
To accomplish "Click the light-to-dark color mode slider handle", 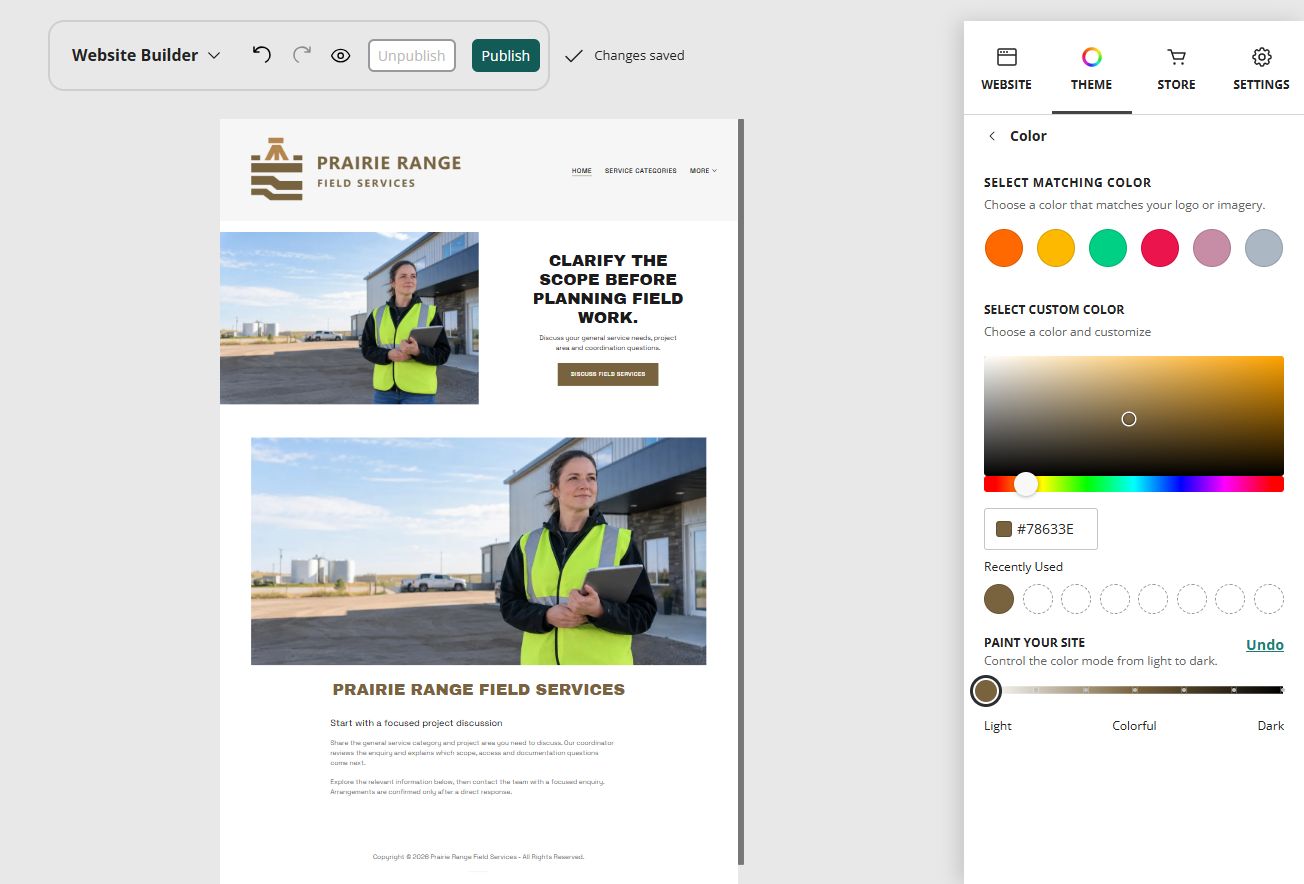I will pyautogui.click(x=986, y=690).
